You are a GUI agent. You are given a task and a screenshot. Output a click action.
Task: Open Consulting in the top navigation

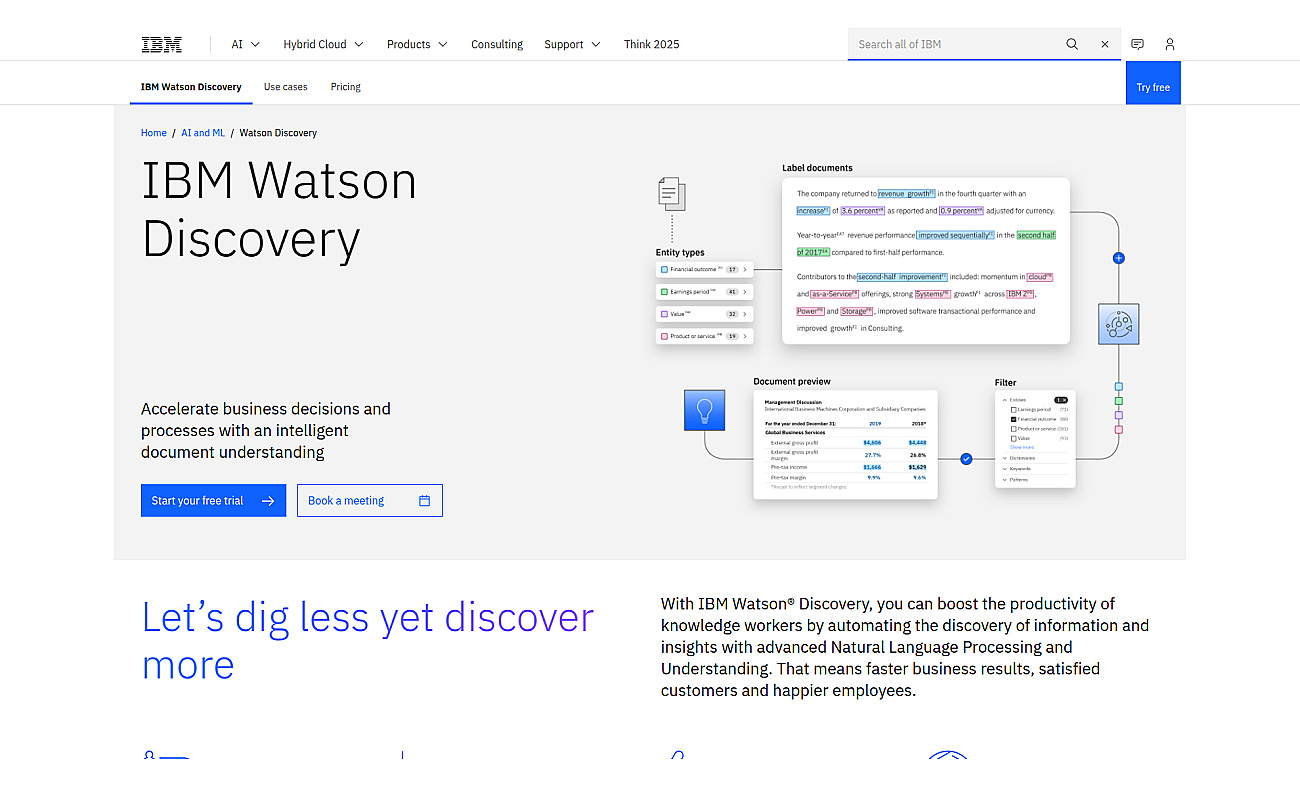pos(497,44)
